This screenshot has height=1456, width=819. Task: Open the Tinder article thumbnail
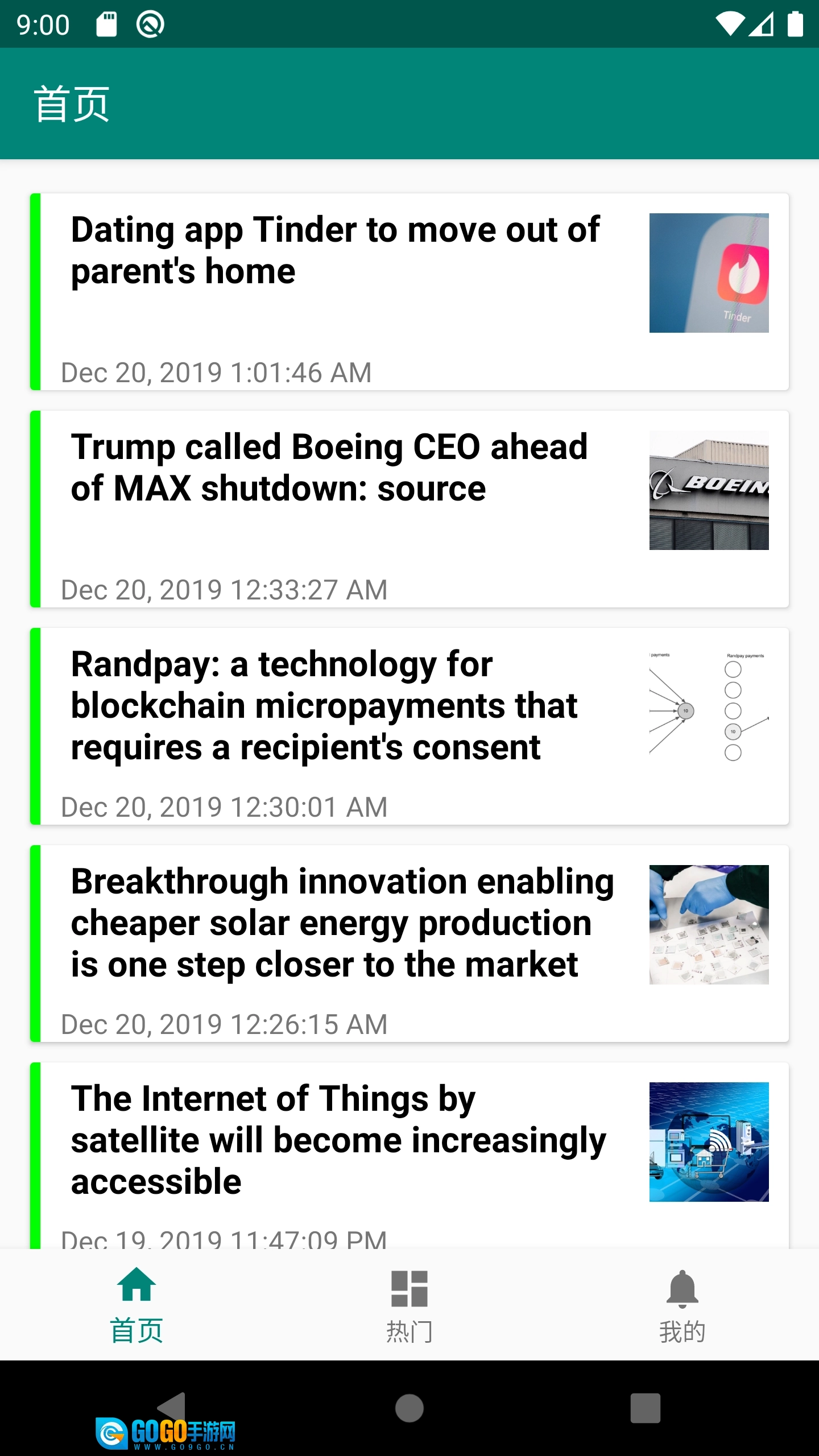709,273
